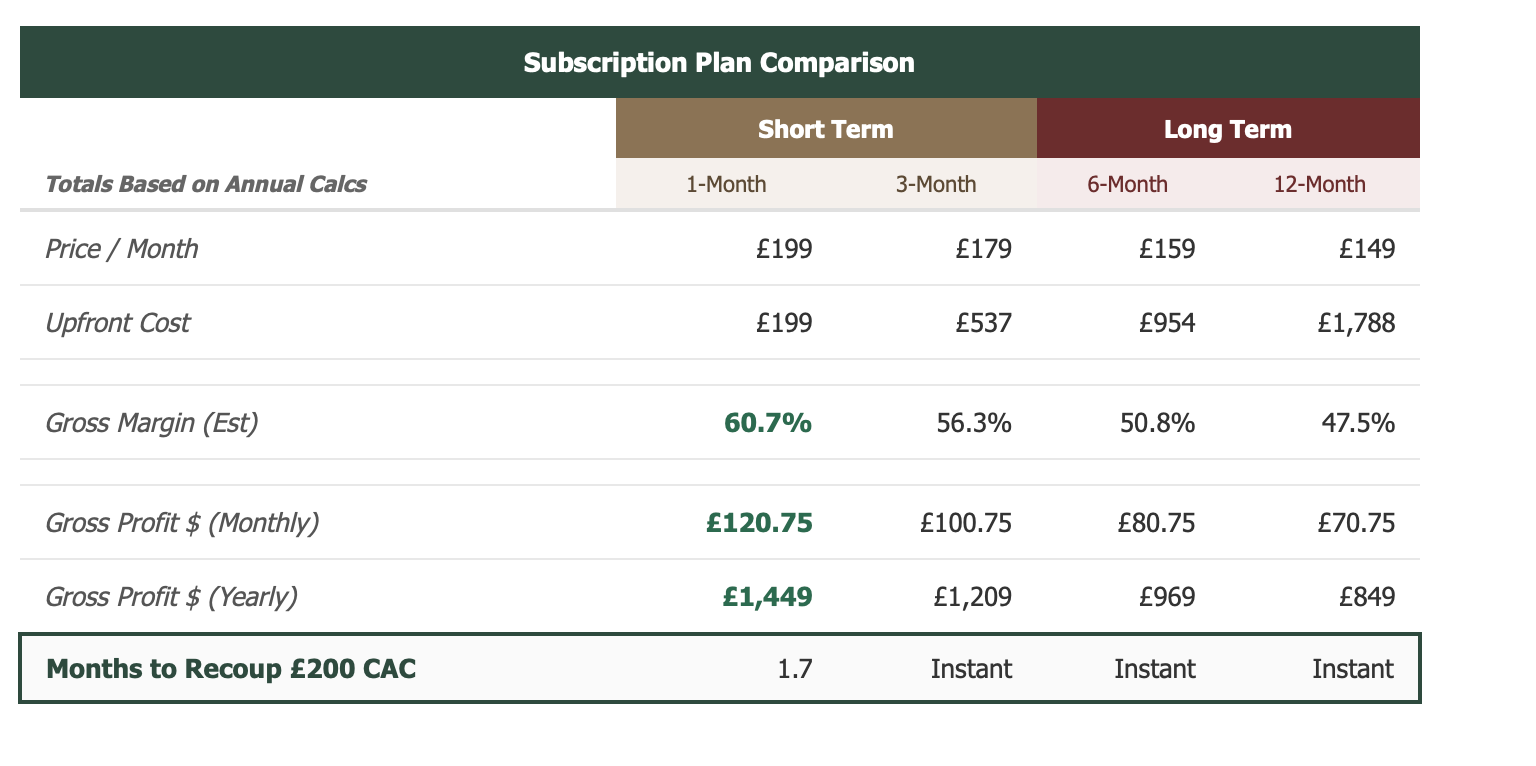
Task: Click the Price / Month row label
Action: coord(122,248)
